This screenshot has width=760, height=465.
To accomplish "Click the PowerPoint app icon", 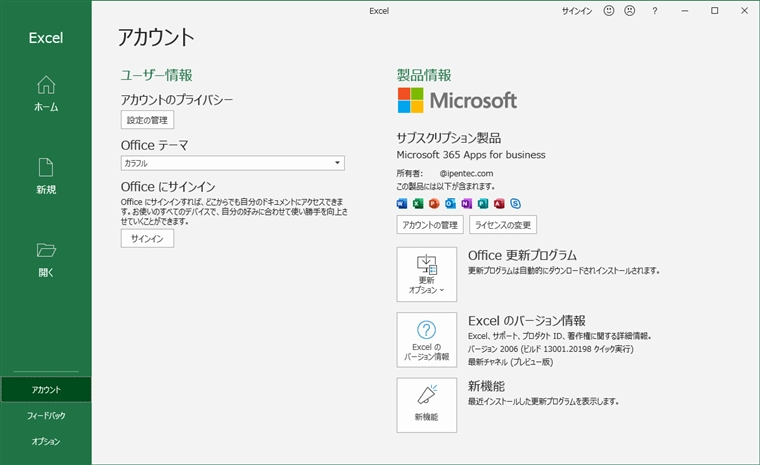I will (434, 204).
